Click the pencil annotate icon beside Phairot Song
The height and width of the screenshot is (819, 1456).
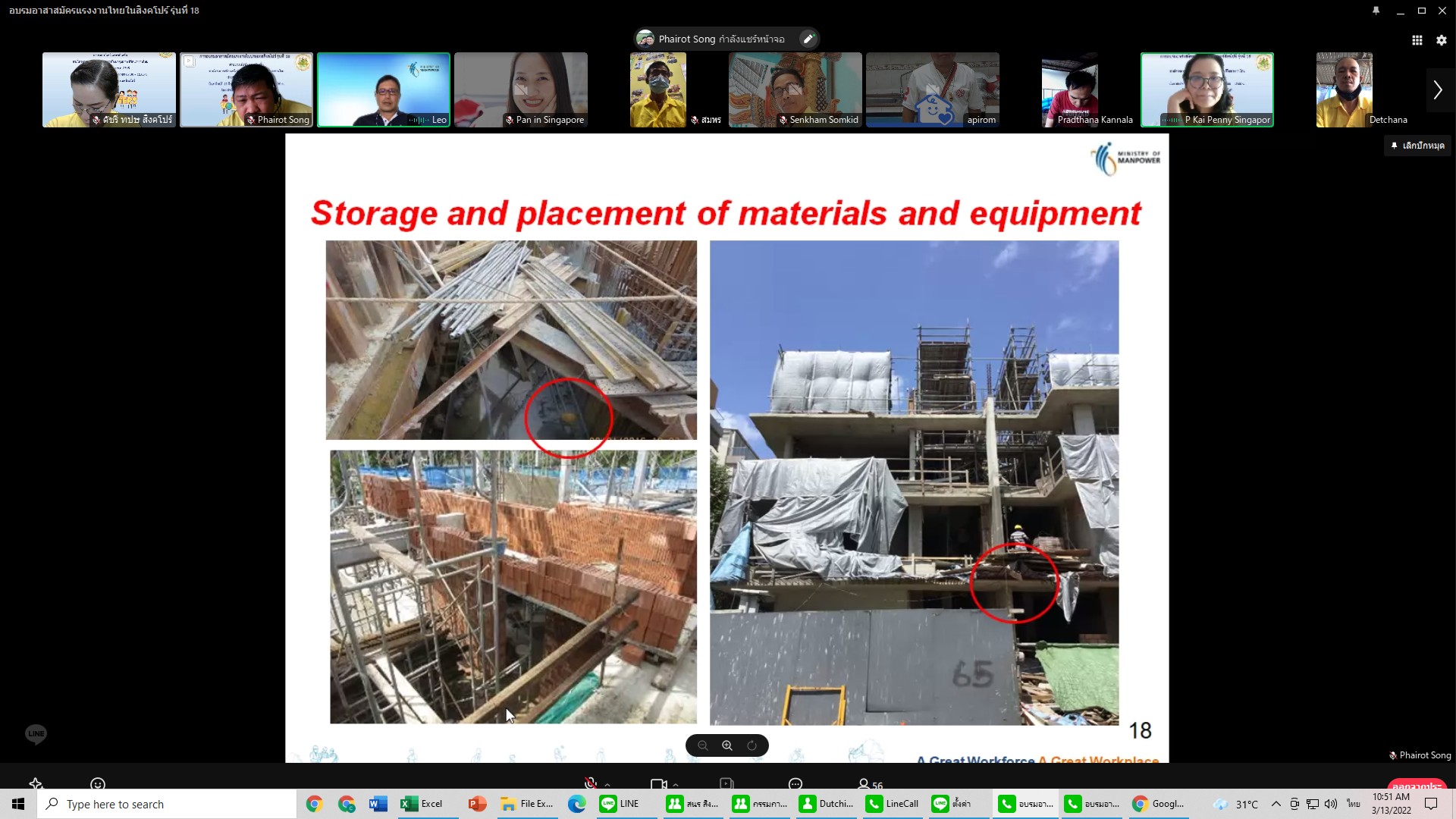808,39
